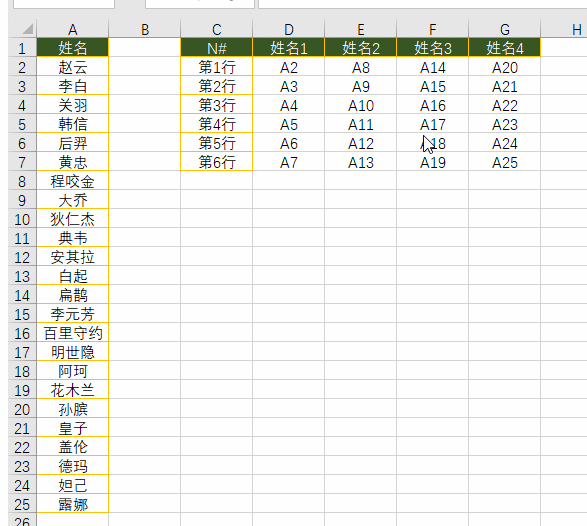The width and height of the screenshot is (587, 526).
Task: Click cell containing 孙膑
Action: [73, 409]
